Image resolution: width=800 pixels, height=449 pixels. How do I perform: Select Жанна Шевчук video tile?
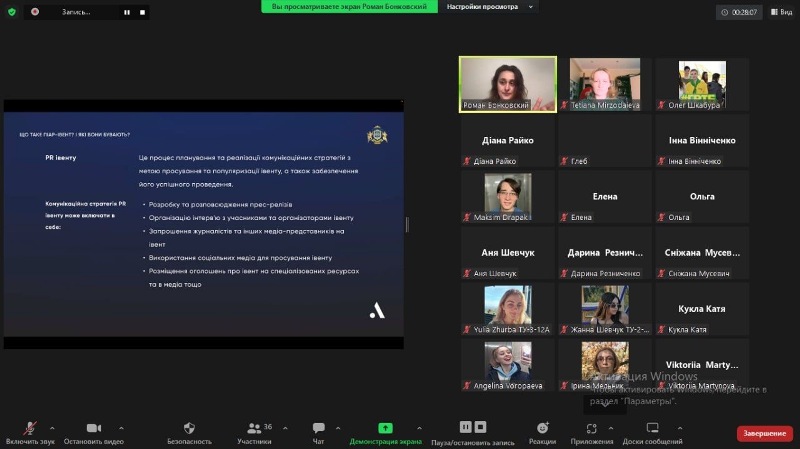(x=605, y=309)
